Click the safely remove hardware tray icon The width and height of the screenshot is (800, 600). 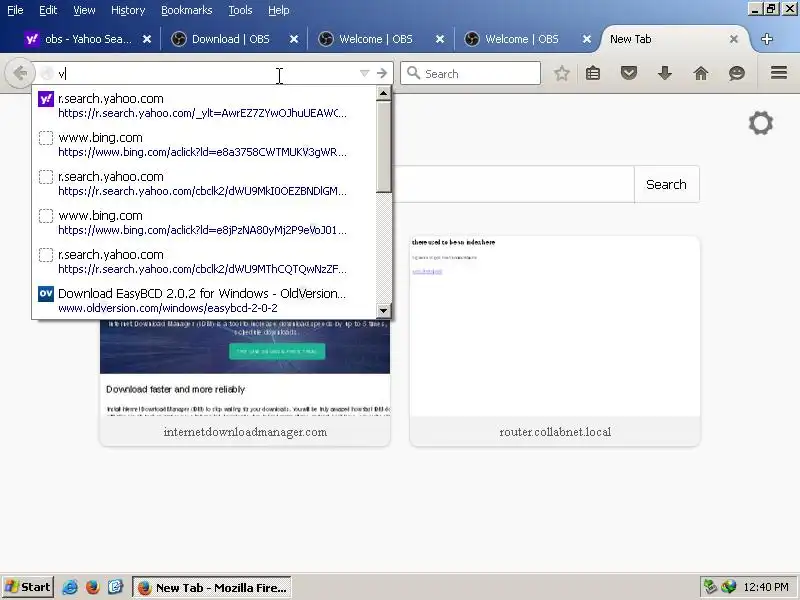pyautogui.click(x=710, y=587)
